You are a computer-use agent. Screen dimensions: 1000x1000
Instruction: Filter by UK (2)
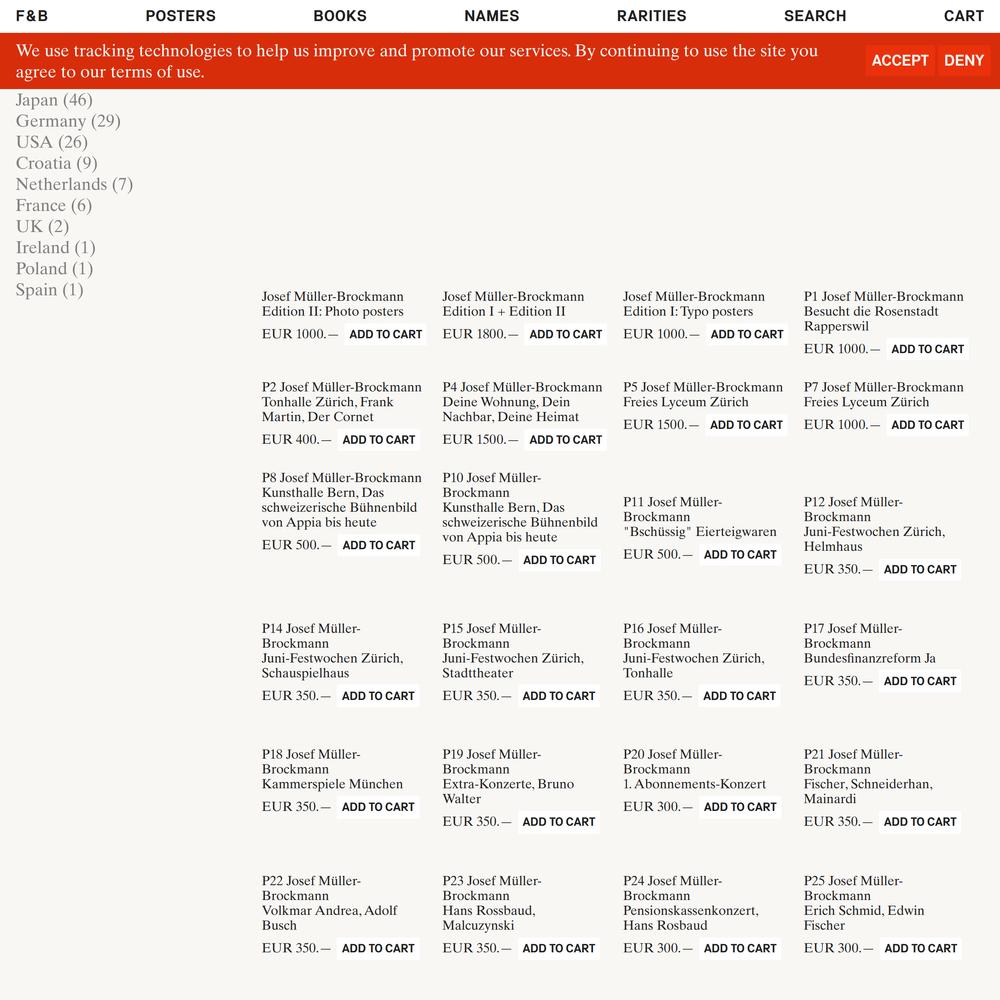(x=42, y=226)
